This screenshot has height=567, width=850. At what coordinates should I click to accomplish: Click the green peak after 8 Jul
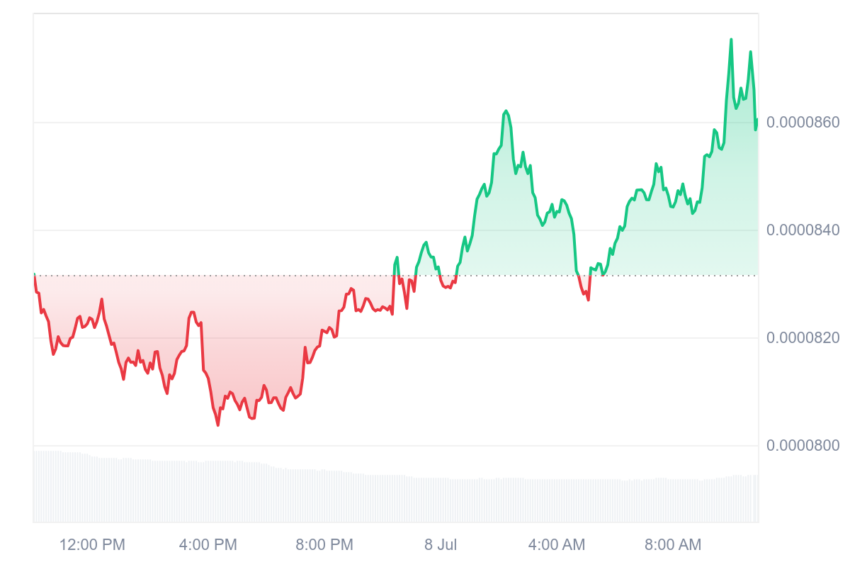click(506, 112)
